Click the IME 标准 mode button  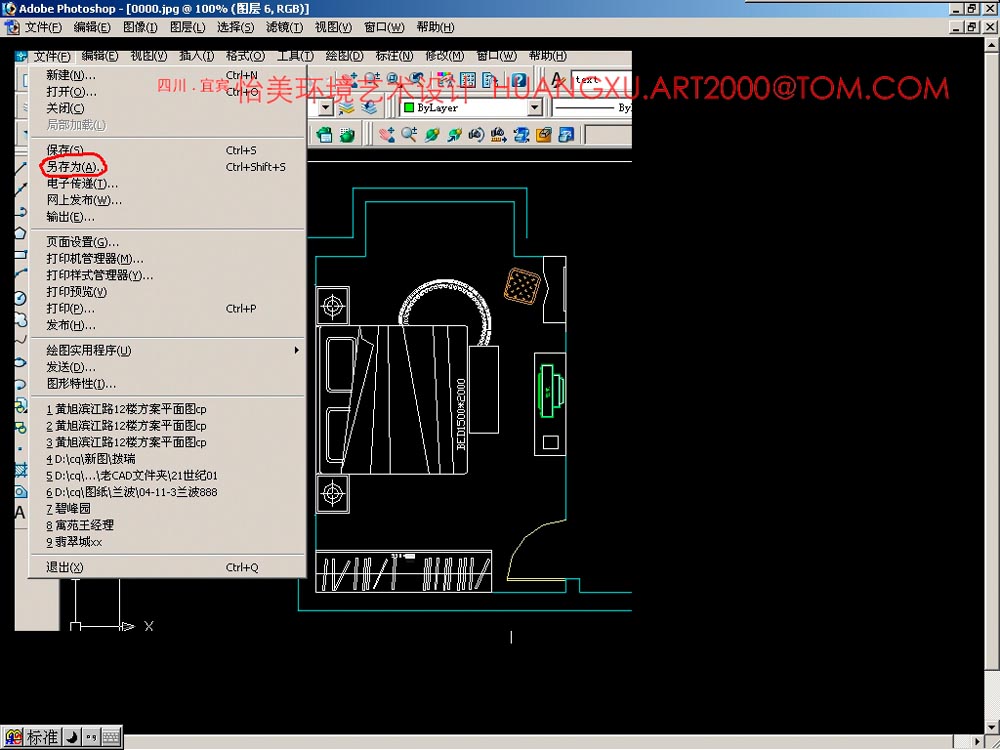click(x=43, y=737)
